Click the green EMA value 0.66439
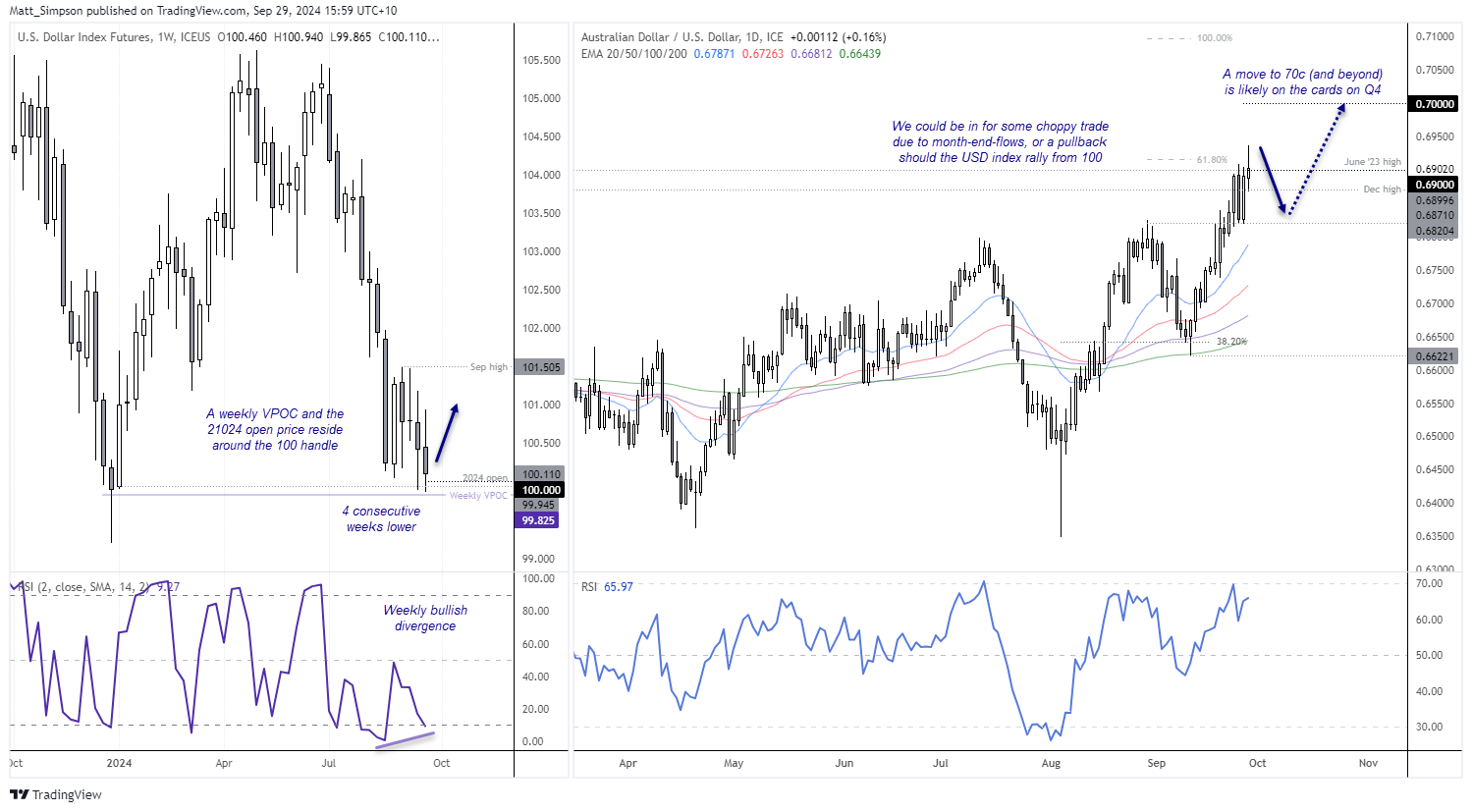Screen dimensions: 1472x812 pos(860,54)
